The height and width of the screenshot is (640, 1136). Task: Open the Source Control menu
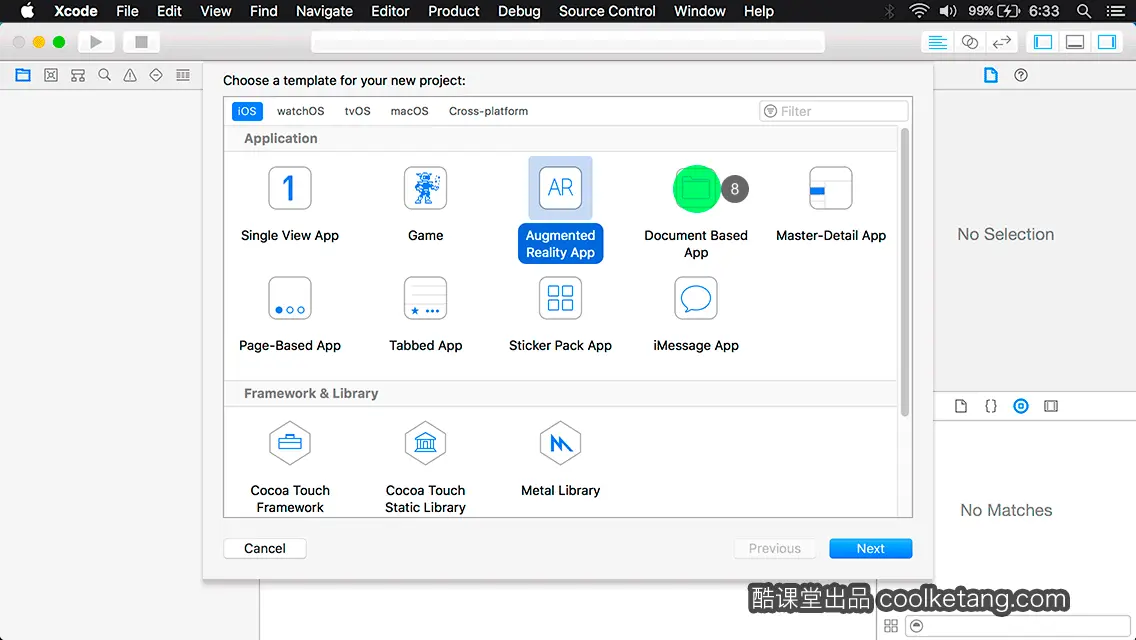pyautogui.click(x=607, y=11)
